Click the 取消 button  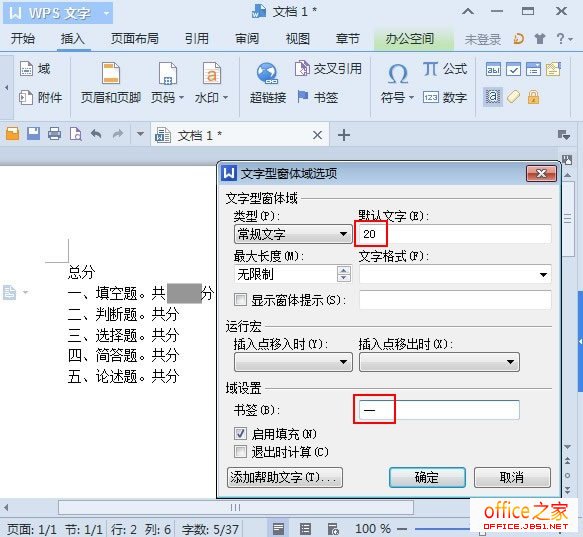point(512,477)
